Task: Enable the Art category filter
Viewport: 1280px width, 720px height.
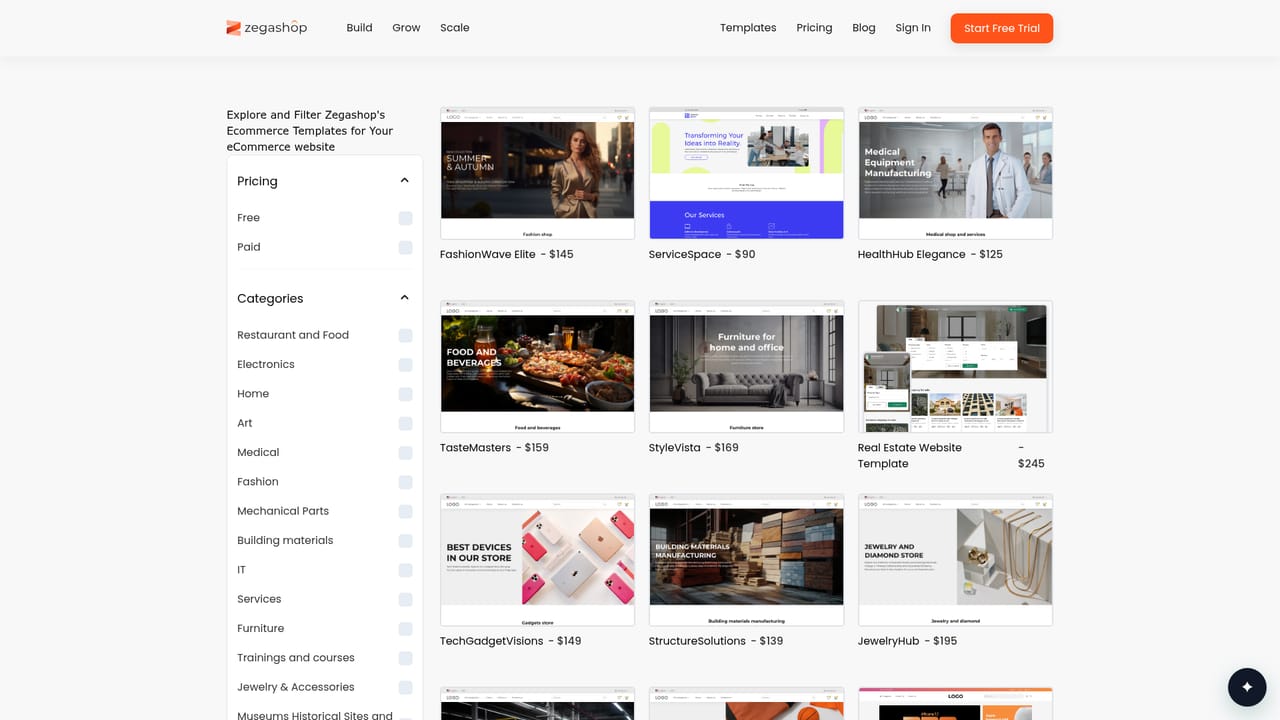Action: [405, 423]
